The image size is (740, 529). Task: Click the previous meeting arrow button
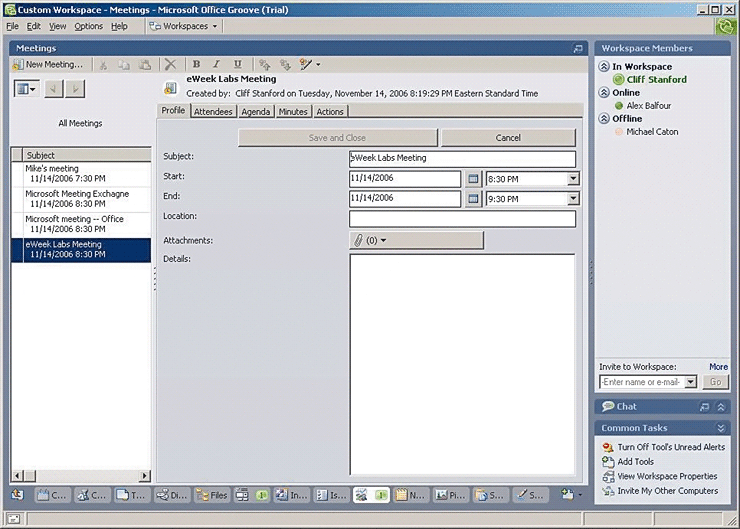coord(54,88)
